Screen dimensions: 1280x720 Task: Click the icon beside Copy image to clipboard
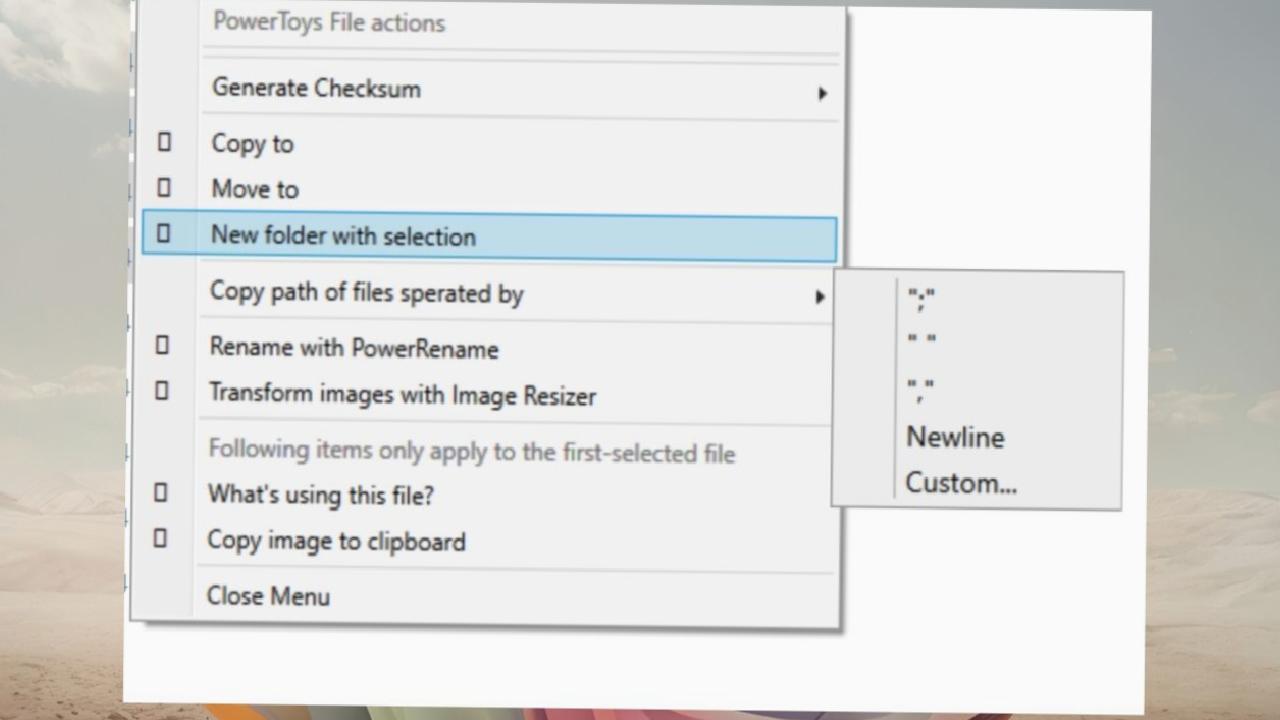(x=160, y=539)
